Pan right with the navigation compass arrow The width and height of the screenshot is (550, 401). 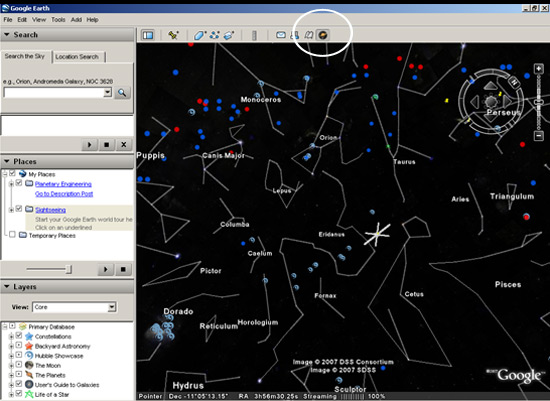pos(507,102)
